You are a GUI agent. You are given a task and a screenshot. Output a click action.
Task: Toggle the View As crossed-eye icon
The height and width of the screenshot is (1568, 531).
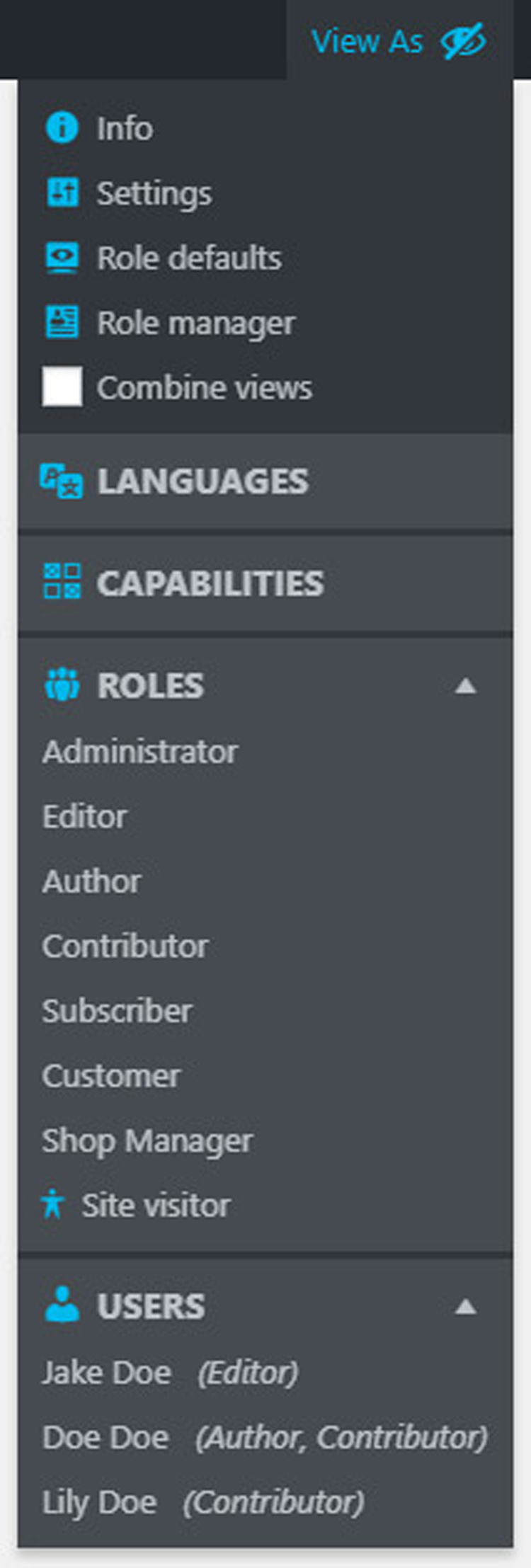[x=463, y=41]
